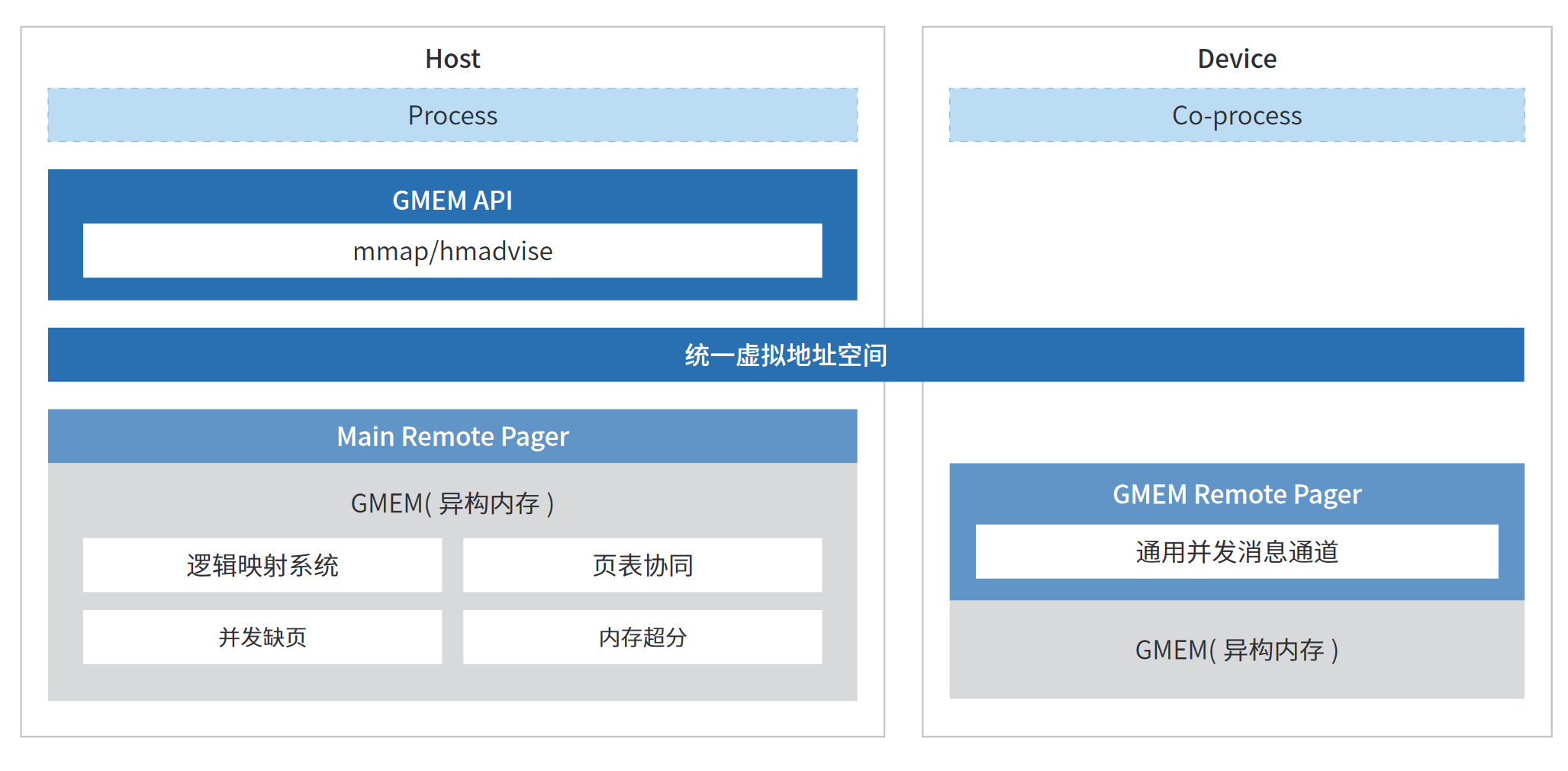Select the Co-process block under Device

click(1236, 115)
